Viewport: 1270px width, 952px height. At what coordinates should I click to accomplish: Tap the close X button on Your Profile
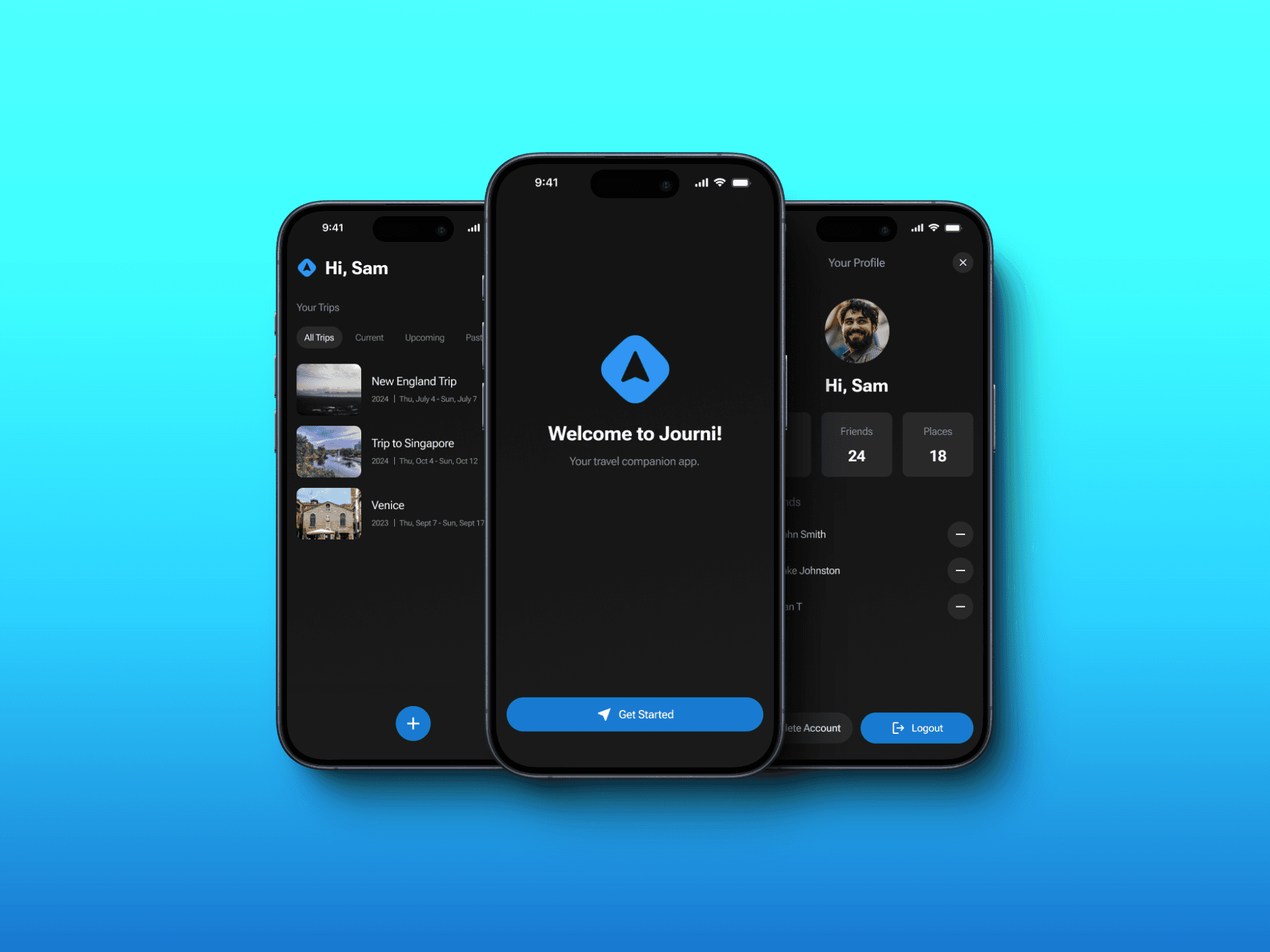(961, 262)
